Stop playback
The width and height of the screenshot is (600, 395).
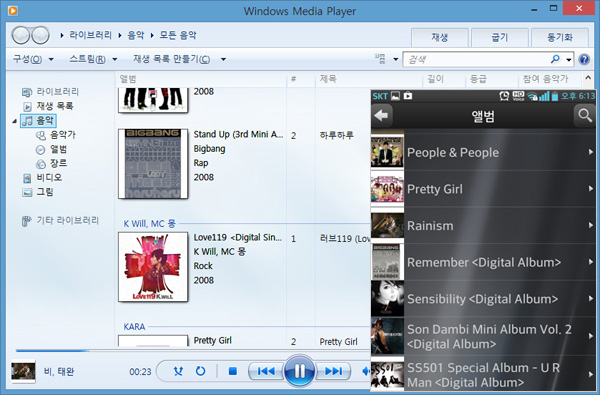pos(233,371)
